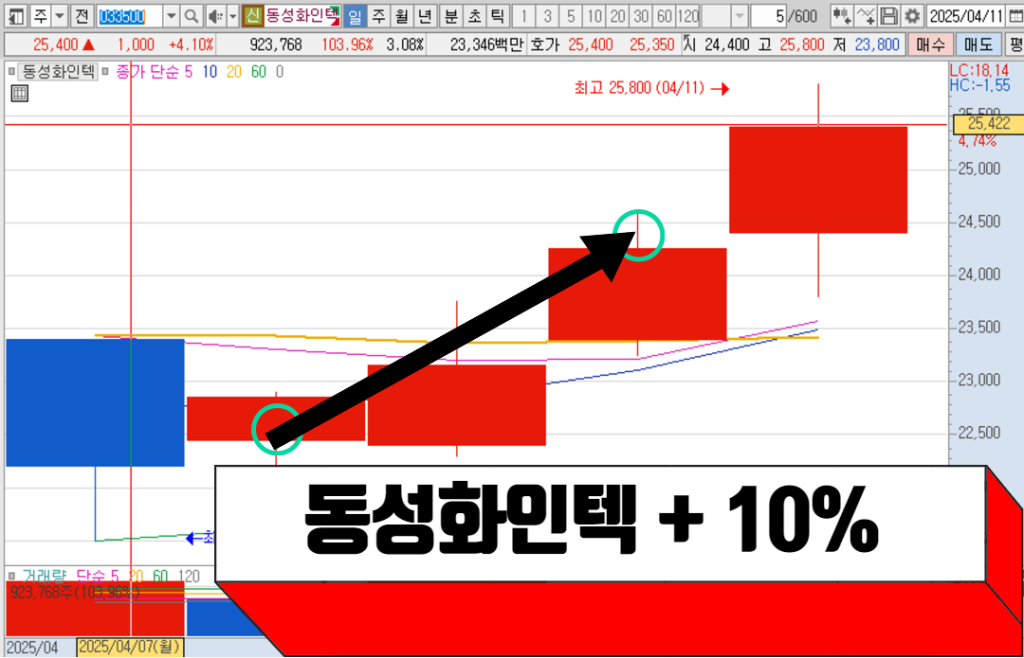Click the 호가 bid price 25,350
Screen dimensions: 1024x658
[x=652, y=45]
